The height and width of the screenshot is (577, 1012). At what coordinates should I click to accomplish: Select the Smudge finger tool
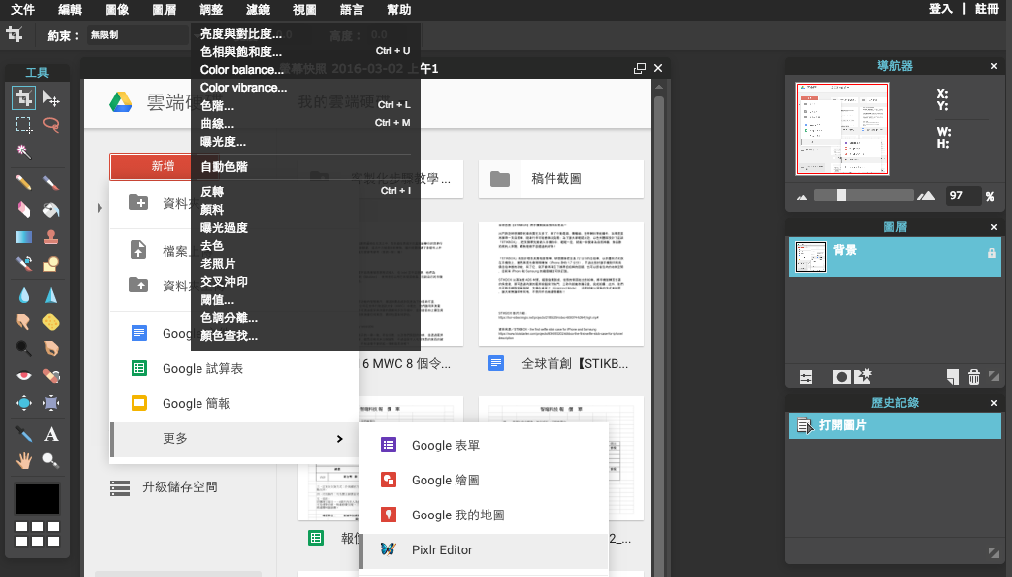tap(24, 321)
